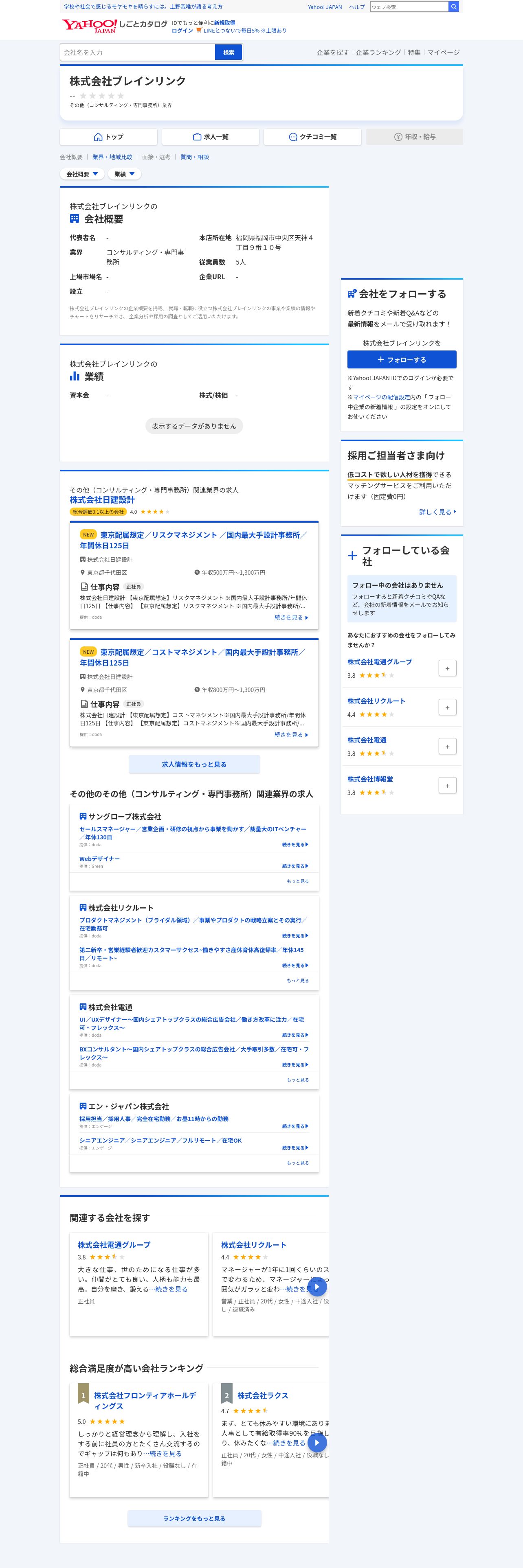Open the 業界・地域比較 sub-link
This screenshot has width=523, height=1568.
(112, 157)
